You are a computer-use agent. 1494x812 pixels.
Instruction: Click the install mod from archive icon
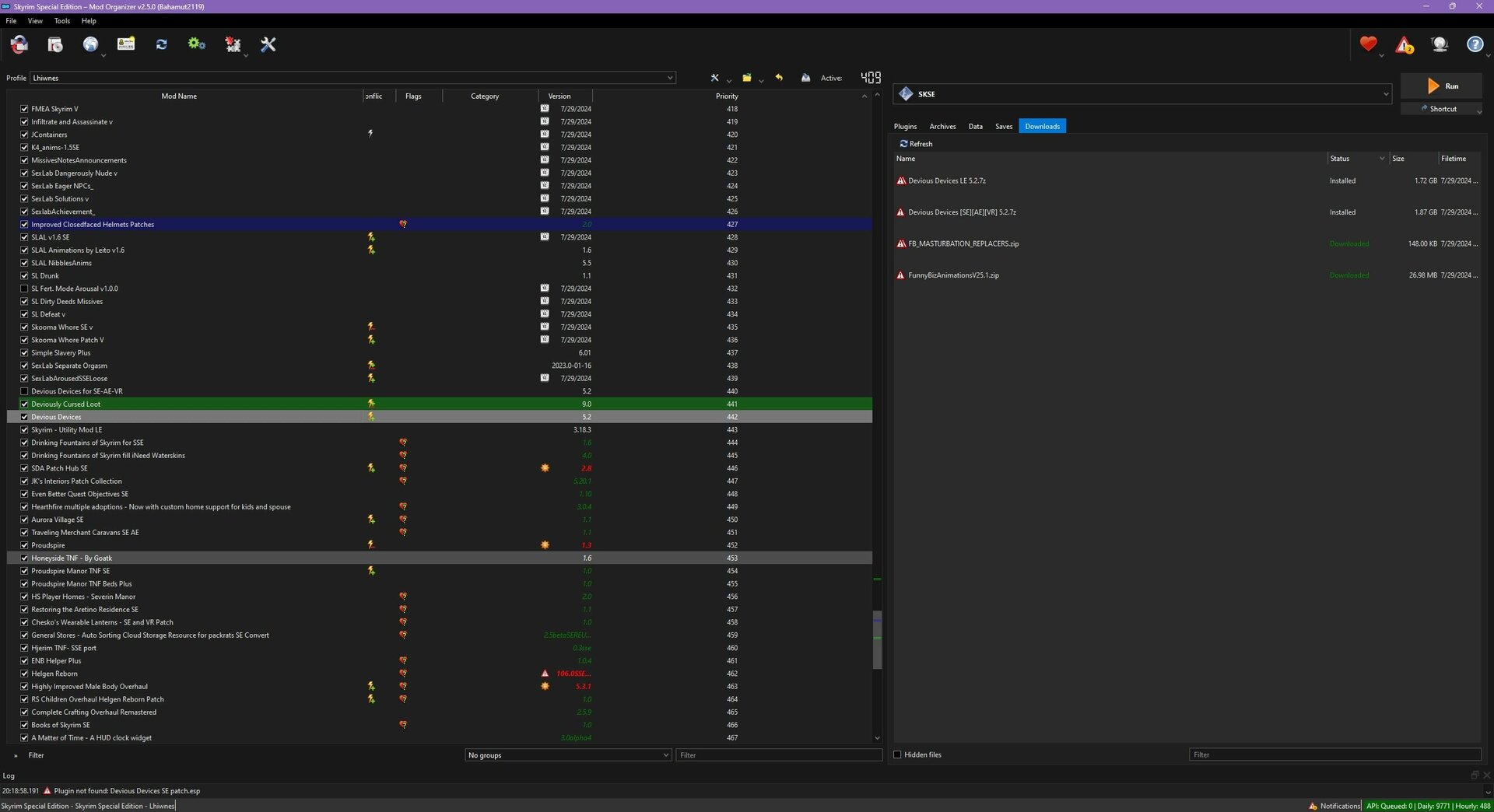[54, 44]
